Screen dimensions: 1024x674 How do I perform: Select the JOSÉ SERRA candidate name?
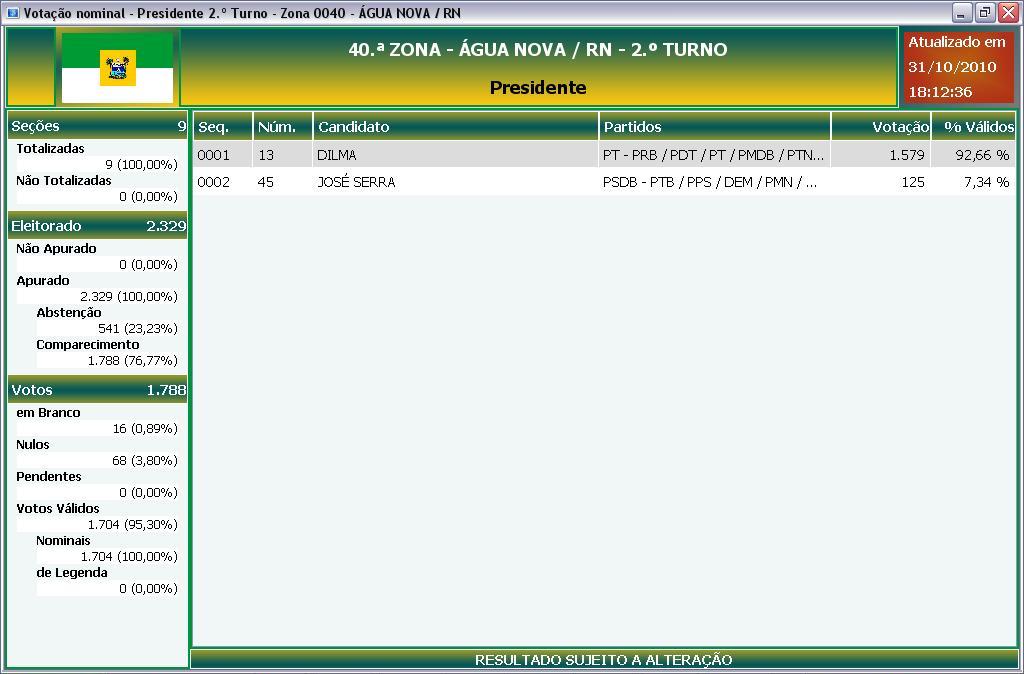(x=357, y=182)
